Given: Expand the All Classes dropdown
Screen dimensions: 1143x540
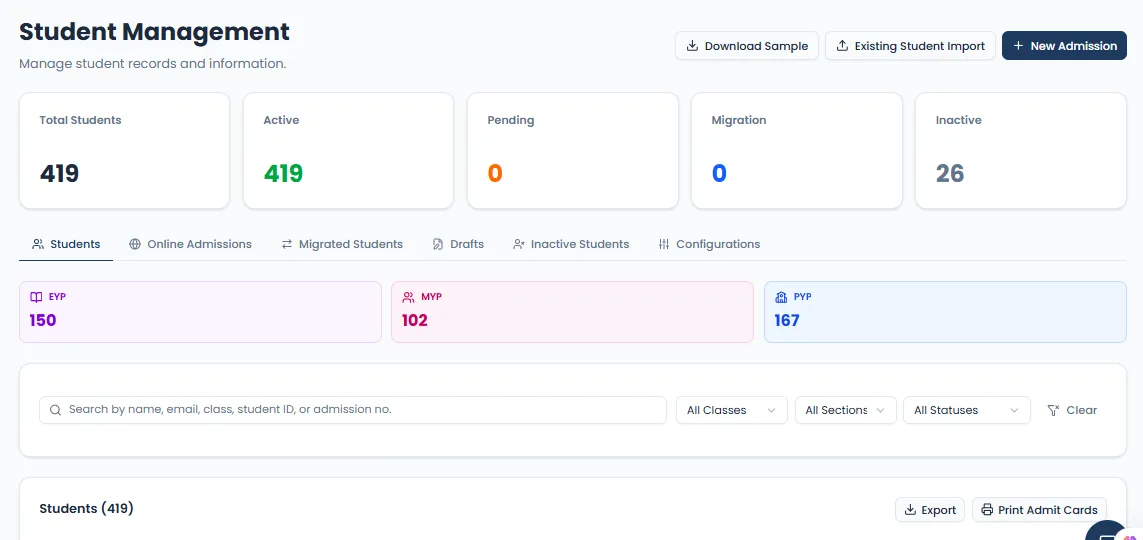Looking at the screenshot, I should (732, 410).
